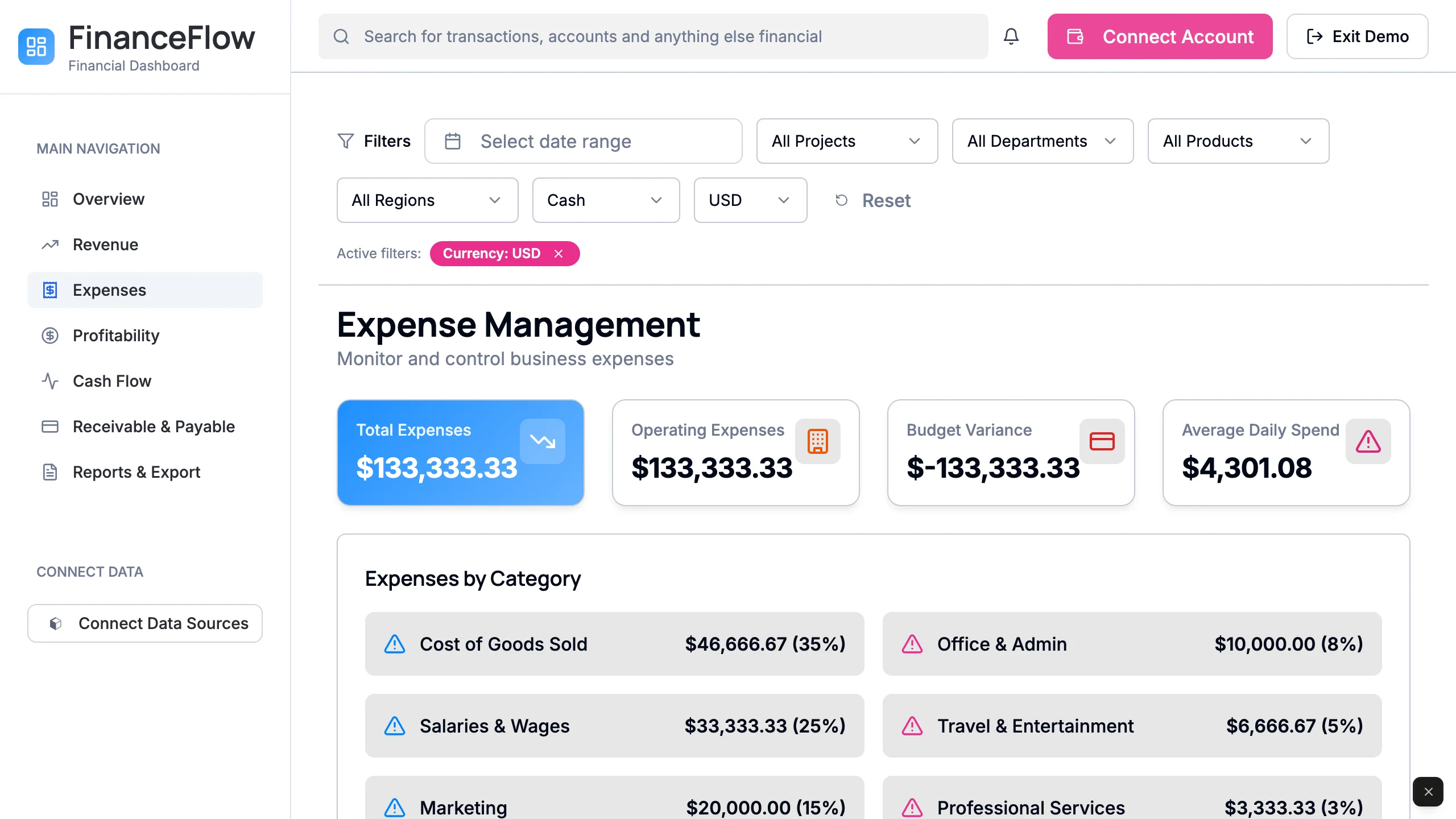Open the notifications bell

[1011, 36]
